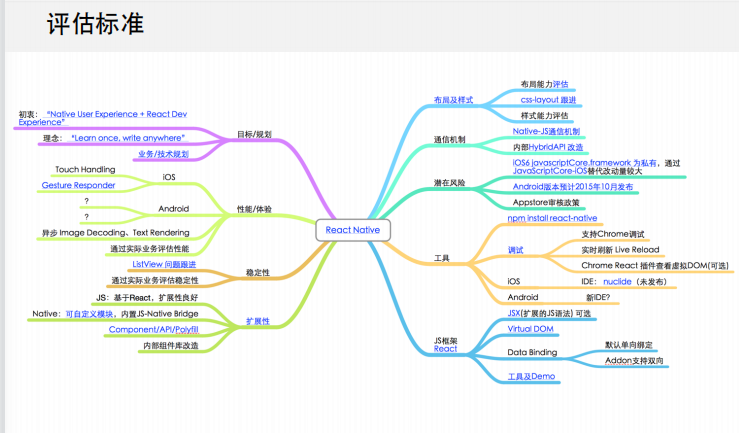The width and height of the screenshot is (739, 433).
Task: Select the 'JS框架' node label
Action: [x=445, y=341]
